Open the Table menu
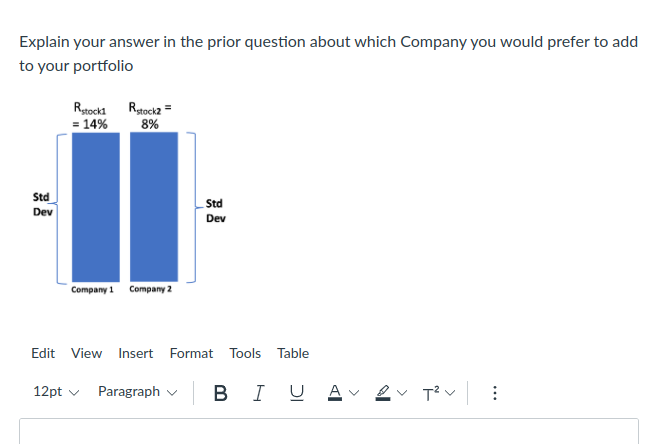This screenshot has width=656, height=444. 293,353
